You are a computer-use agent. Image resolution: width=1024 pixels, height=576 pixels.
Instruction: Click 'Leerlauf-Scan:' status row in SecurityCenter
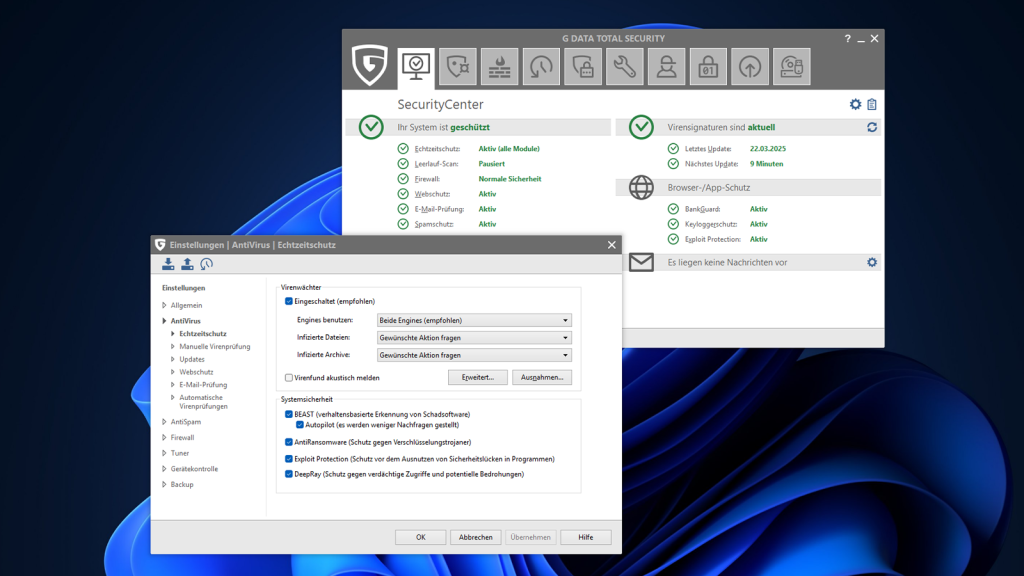coord(451,164)
